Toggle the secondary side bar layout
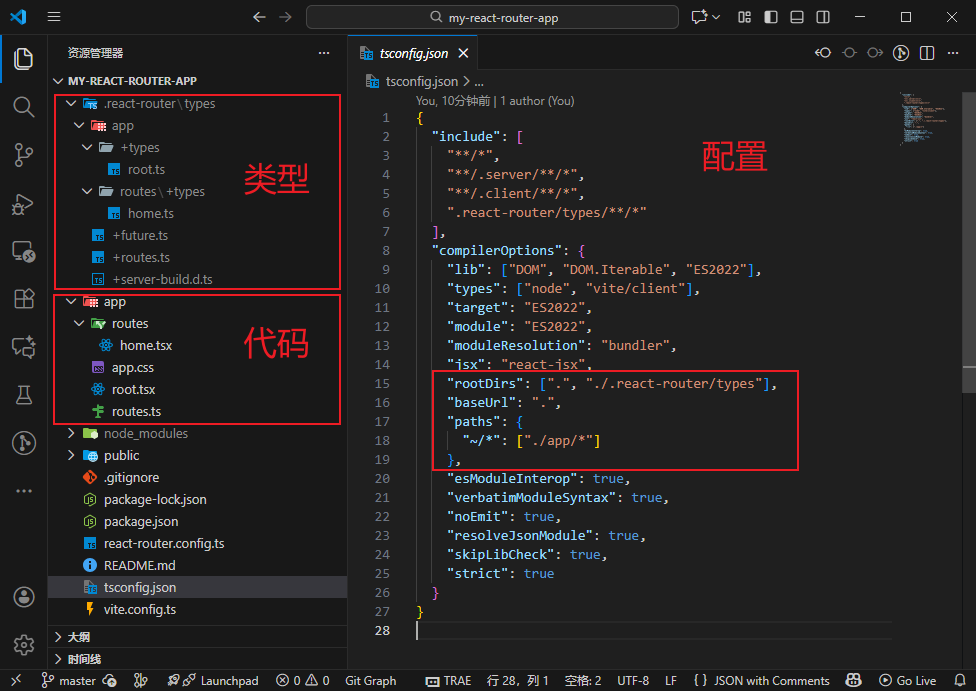The width and height of the screenshot is (976, 691). pyautogui.click(x=823, y=17)
